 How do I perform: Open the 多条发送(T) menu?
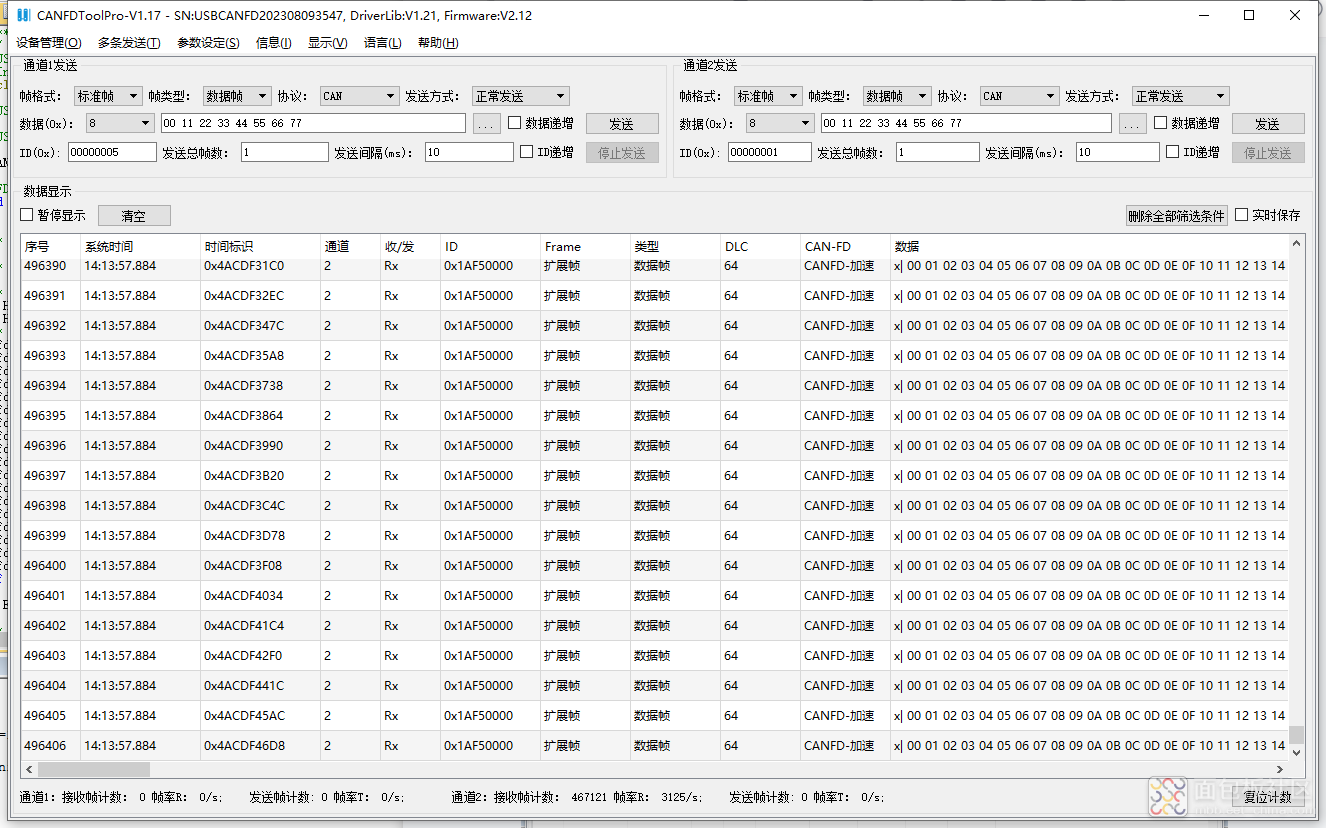pos(129,43)
